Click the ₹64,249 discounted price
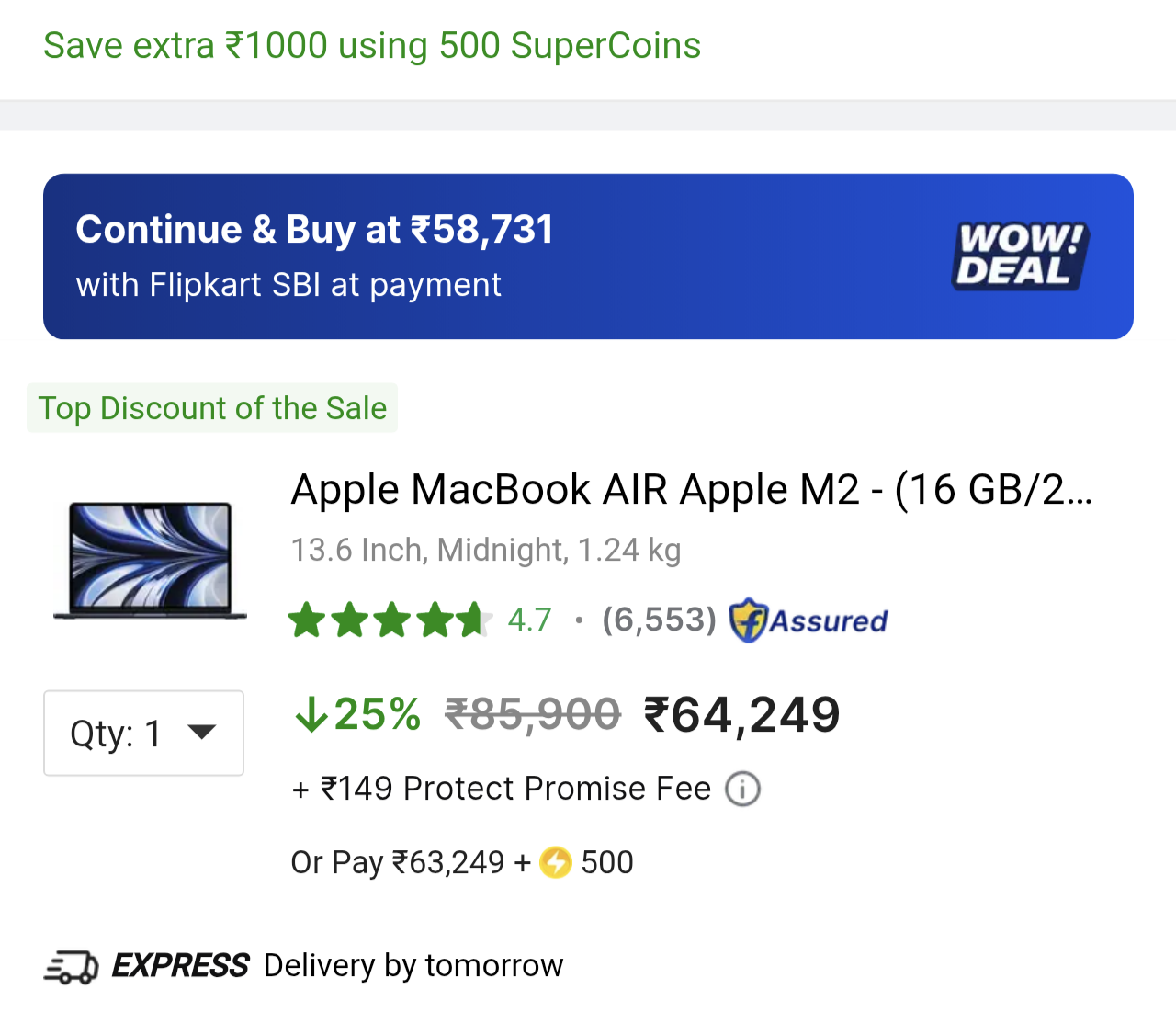 (741, 714)
